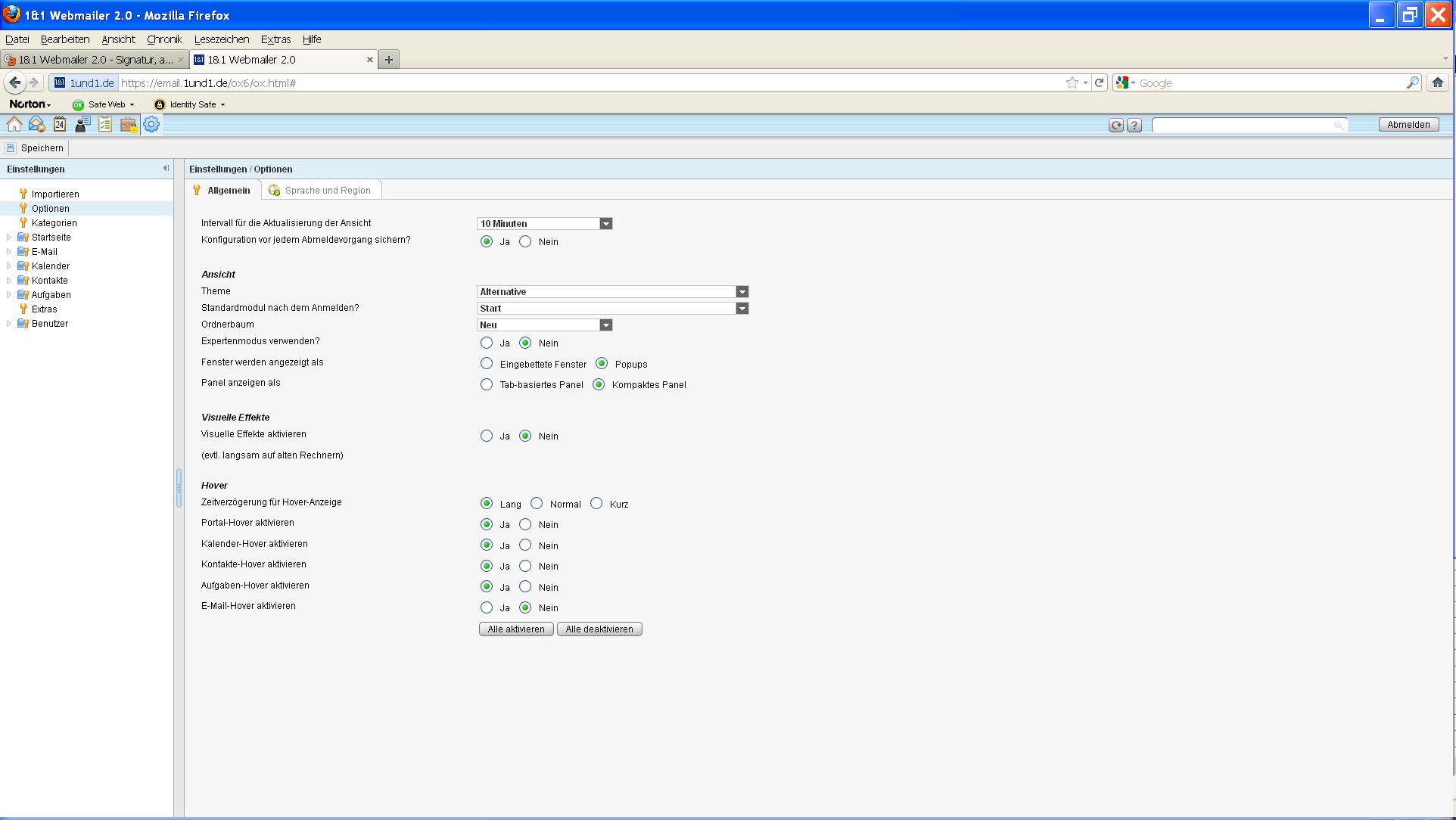Collapse the Einstellungen sidebar panel
The width and height of the screenshot is (1456, 820).
[x=166, y=169]
